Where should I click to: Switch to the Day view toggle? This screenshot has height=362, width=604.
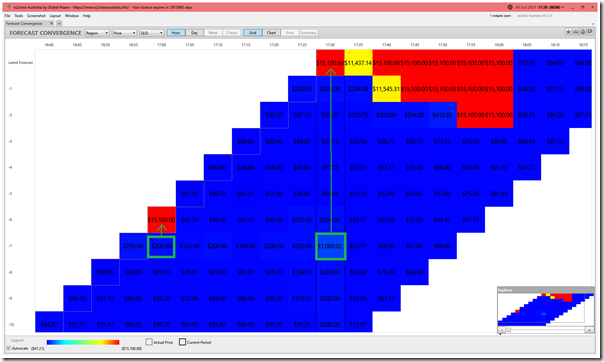pos(195,33)
